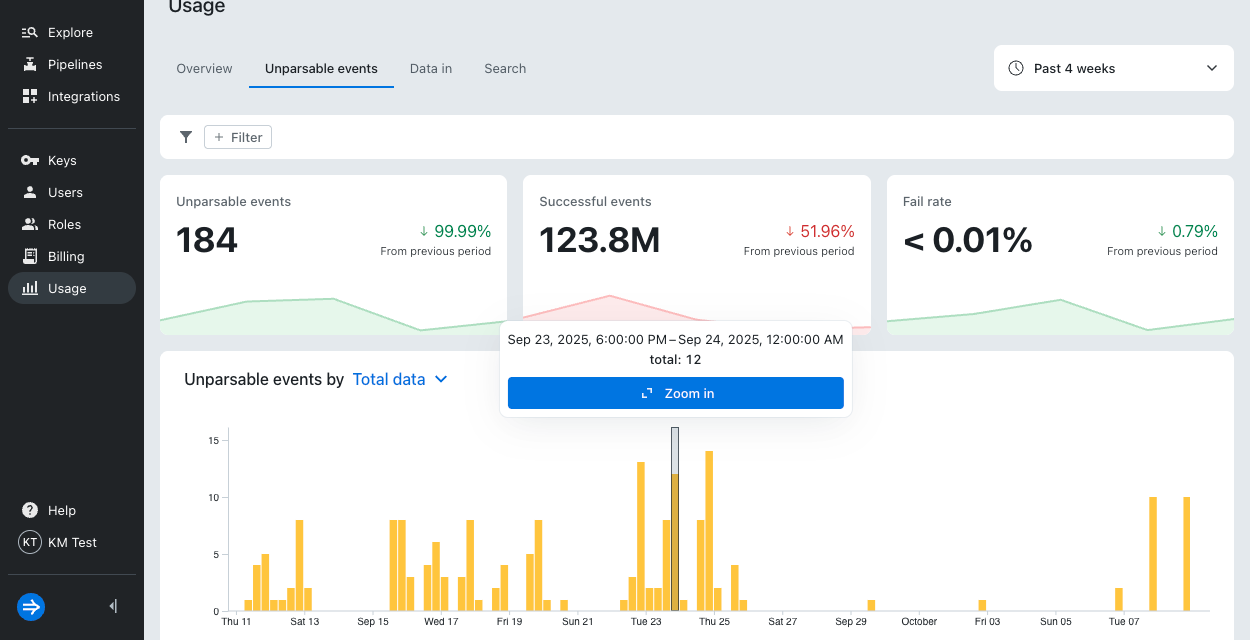1250x640 pixels.
Task: Click the Zoom in button
Action: point(676,394)
